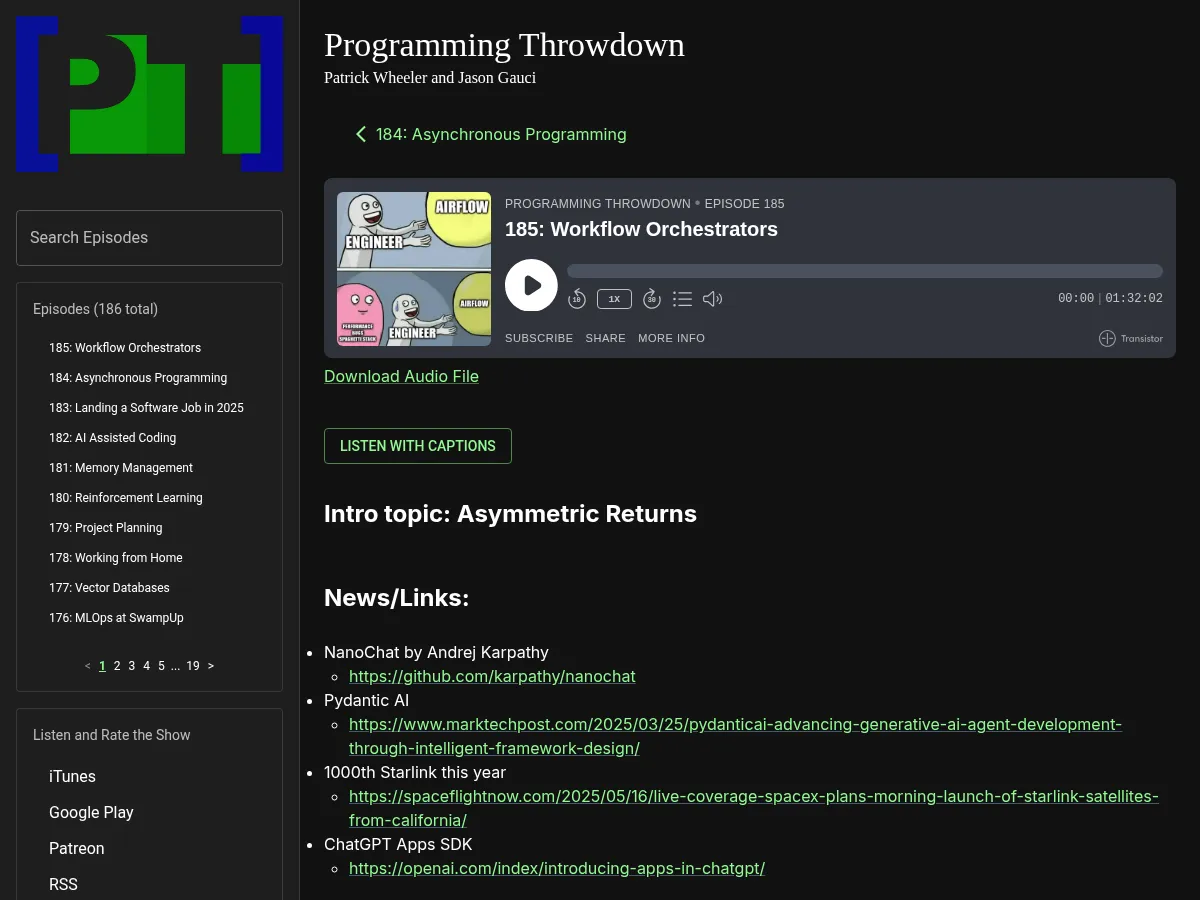Skip forward 30 seconds
1200x900 pixels.
click(651, 298)
